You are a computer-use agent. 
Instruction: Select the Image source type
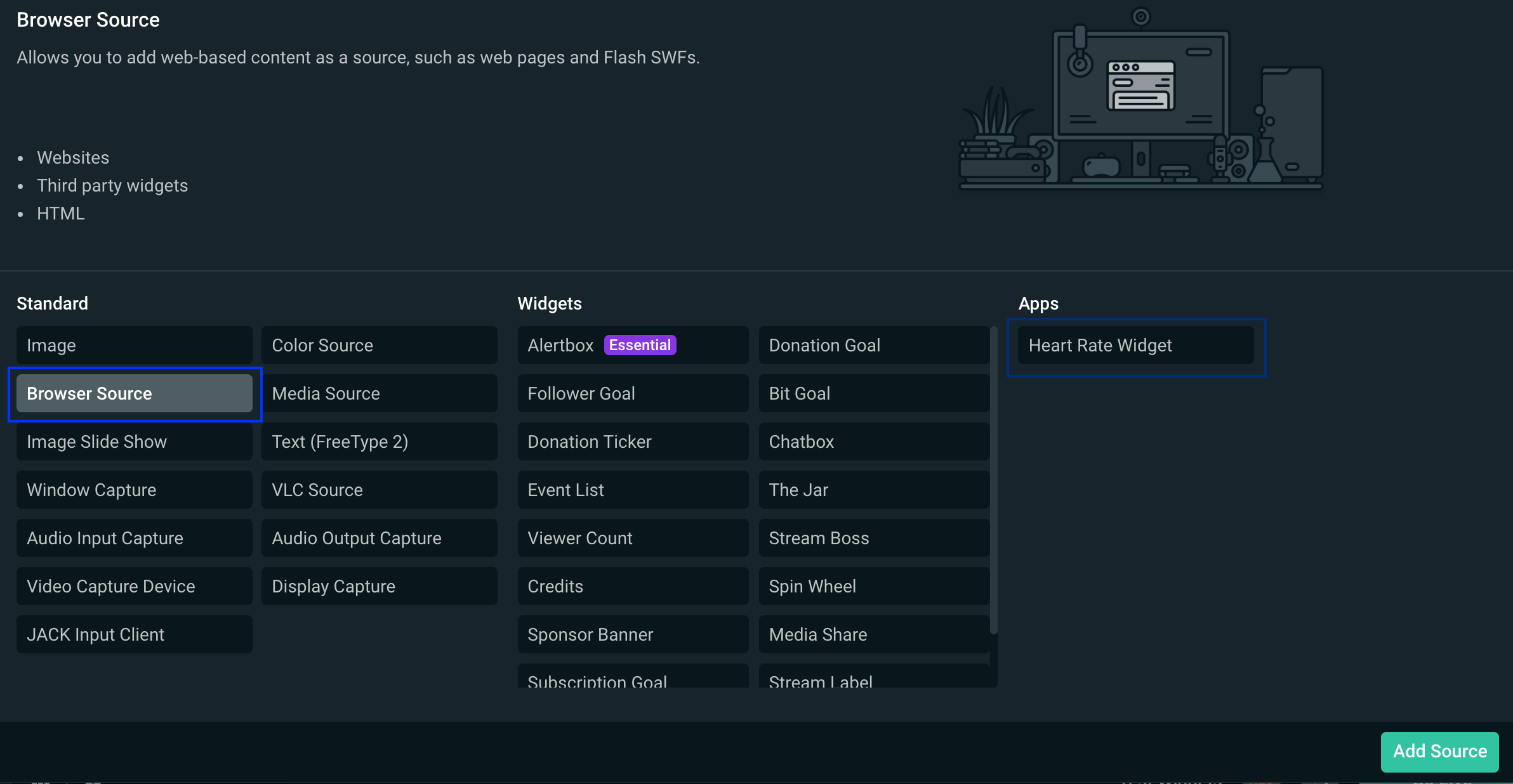(x=134, y=345)
